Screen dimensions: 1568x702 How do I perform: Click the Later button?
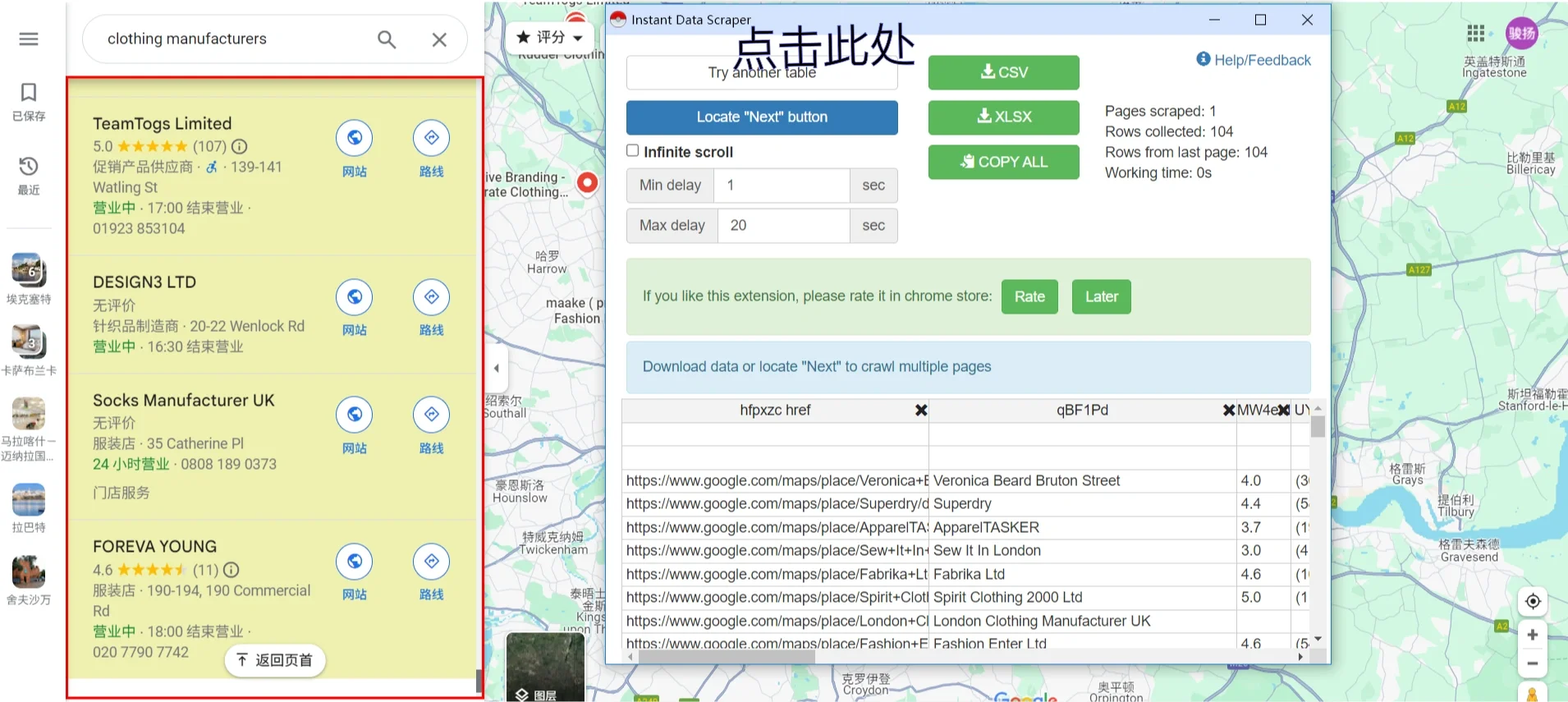pyautogui.click(x=1101, y=296)
